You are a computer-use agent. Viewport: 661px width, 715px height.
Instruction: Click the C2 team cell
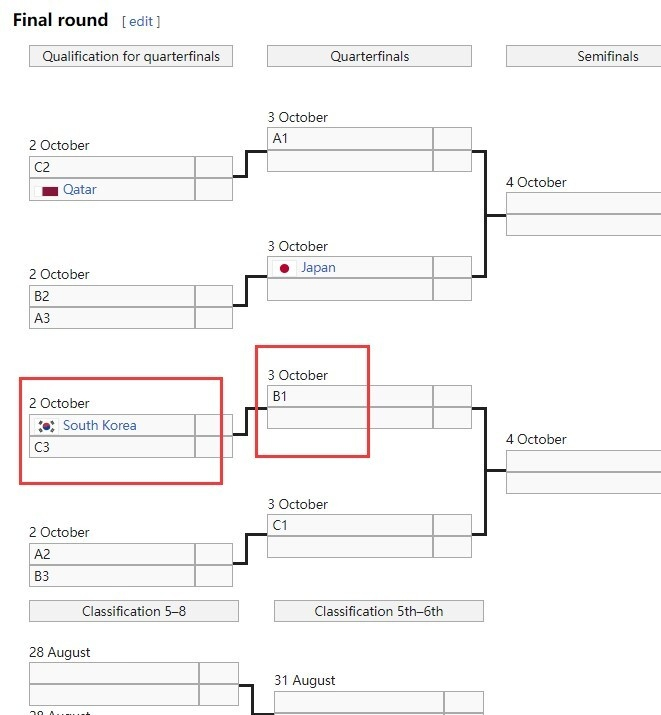click(x=112, y=167)
